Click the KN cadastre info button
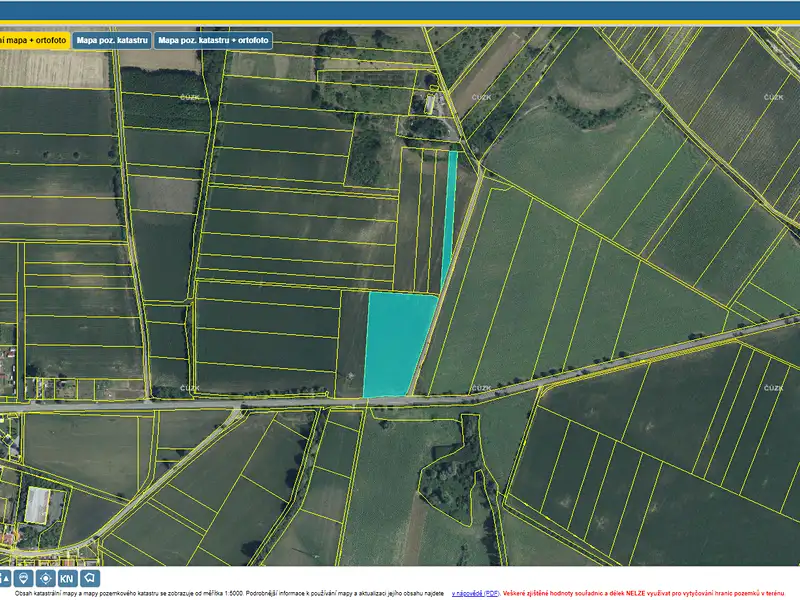The width and height of the screenshot is (800, 600). (67, 578)
